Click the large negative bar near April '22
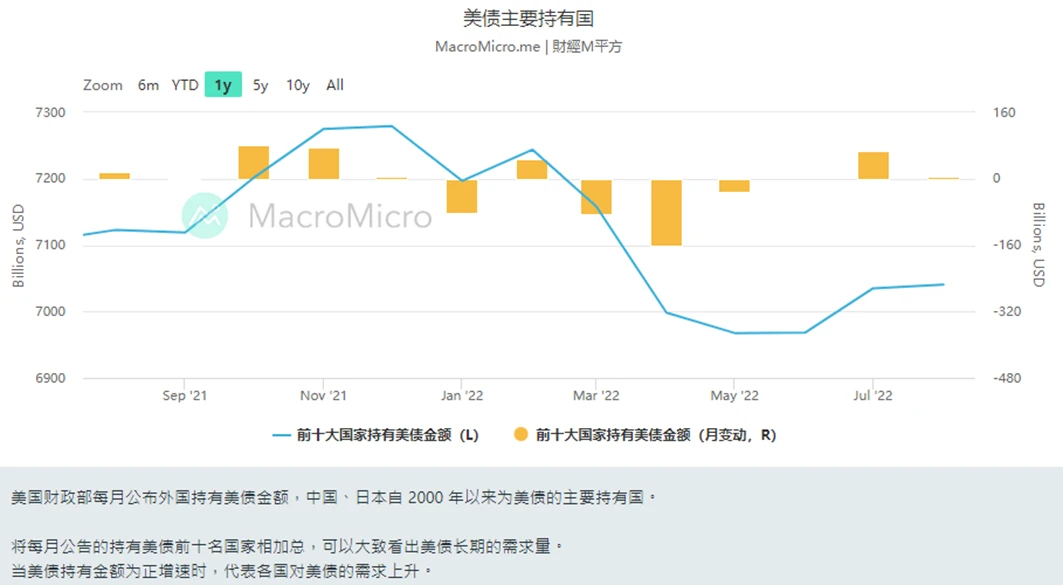The image size is (1063, 585). pyautogui.click(x=666, y=212)
